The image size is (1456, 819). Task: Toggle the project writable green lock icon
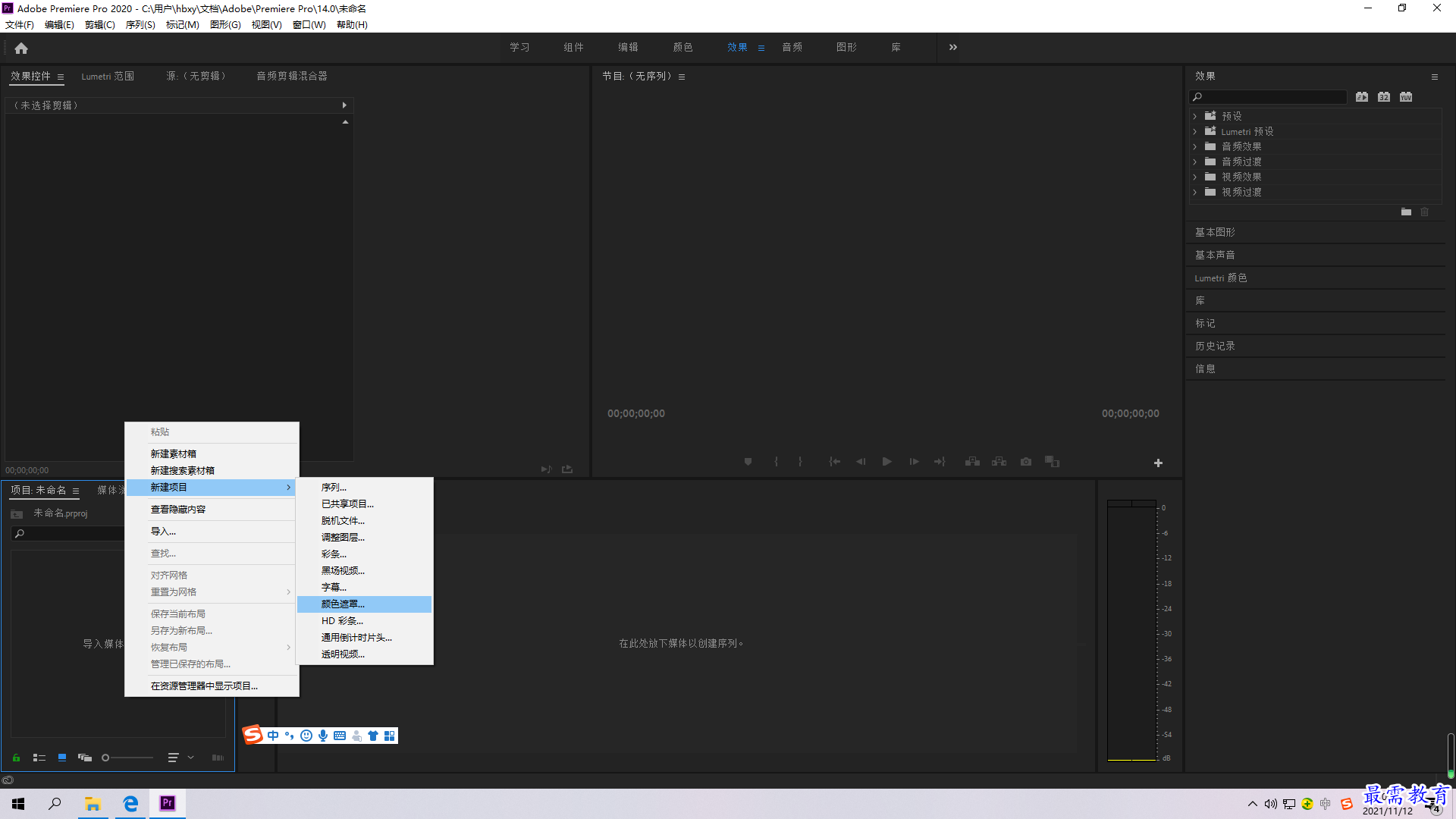click(x=16, y=758)
